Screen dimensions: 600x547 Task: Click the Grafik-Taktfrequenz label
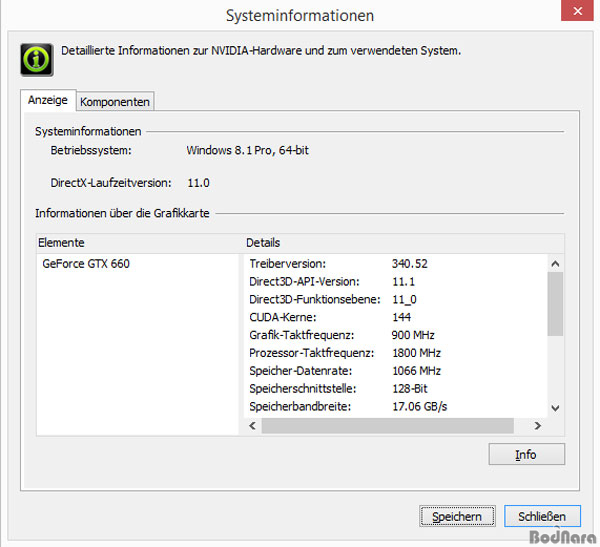point(302,335)
